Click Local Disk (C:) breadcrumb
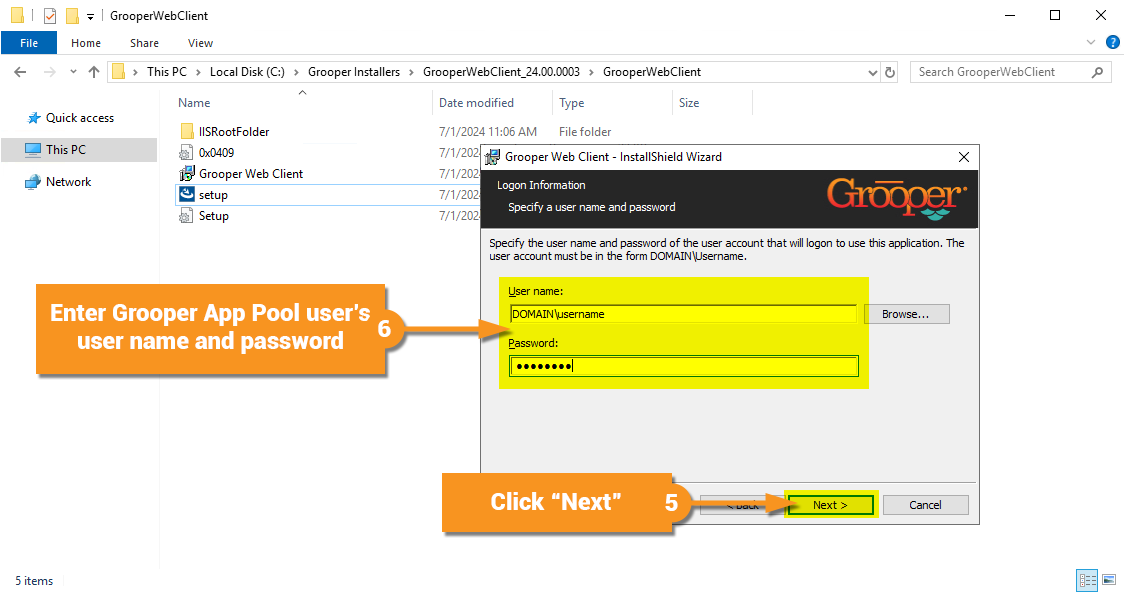Viewport: 1125px width, 593px height. pos(247,72)
